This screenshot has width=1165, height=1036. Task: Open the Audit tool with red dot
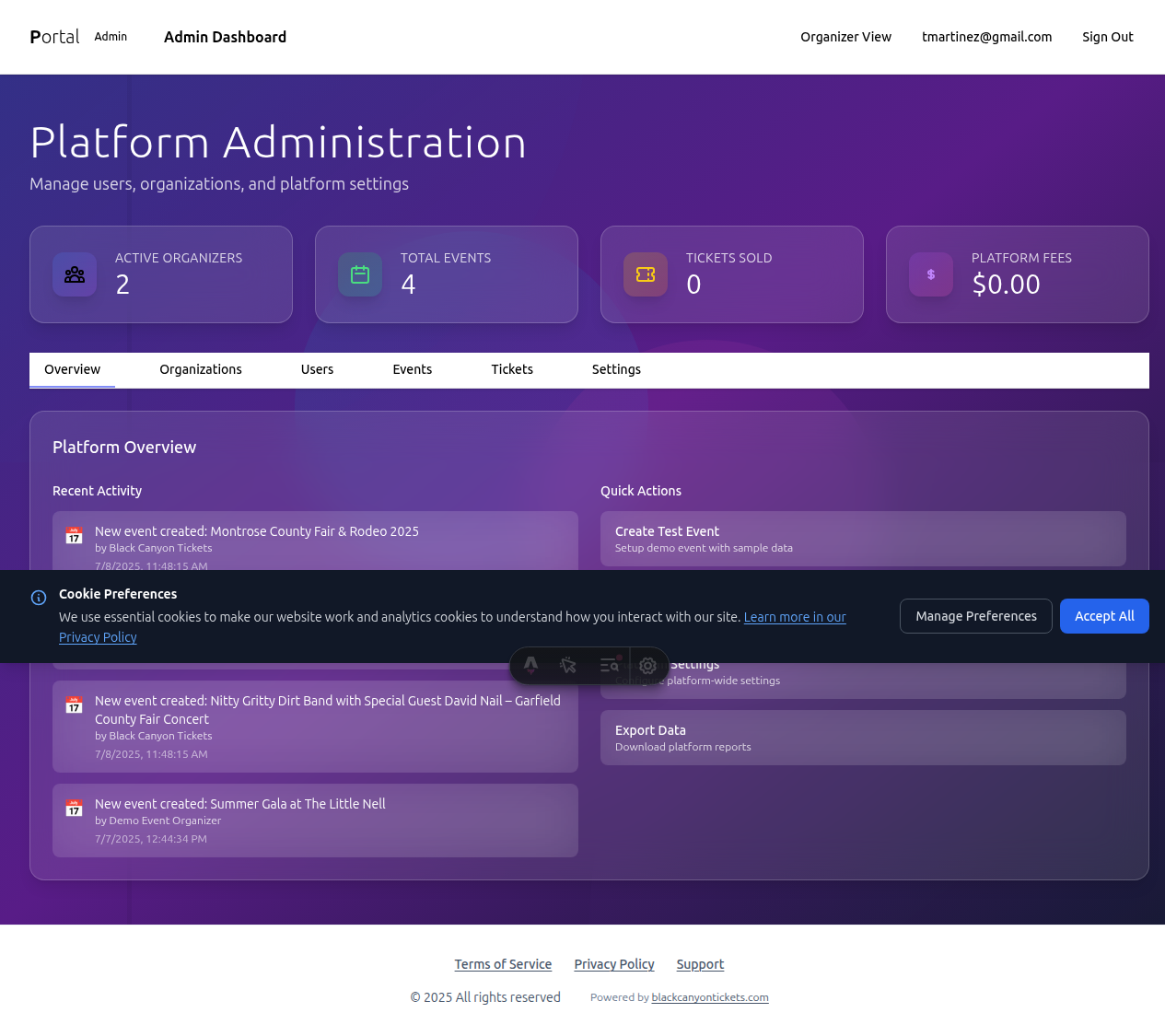(609, 665)
